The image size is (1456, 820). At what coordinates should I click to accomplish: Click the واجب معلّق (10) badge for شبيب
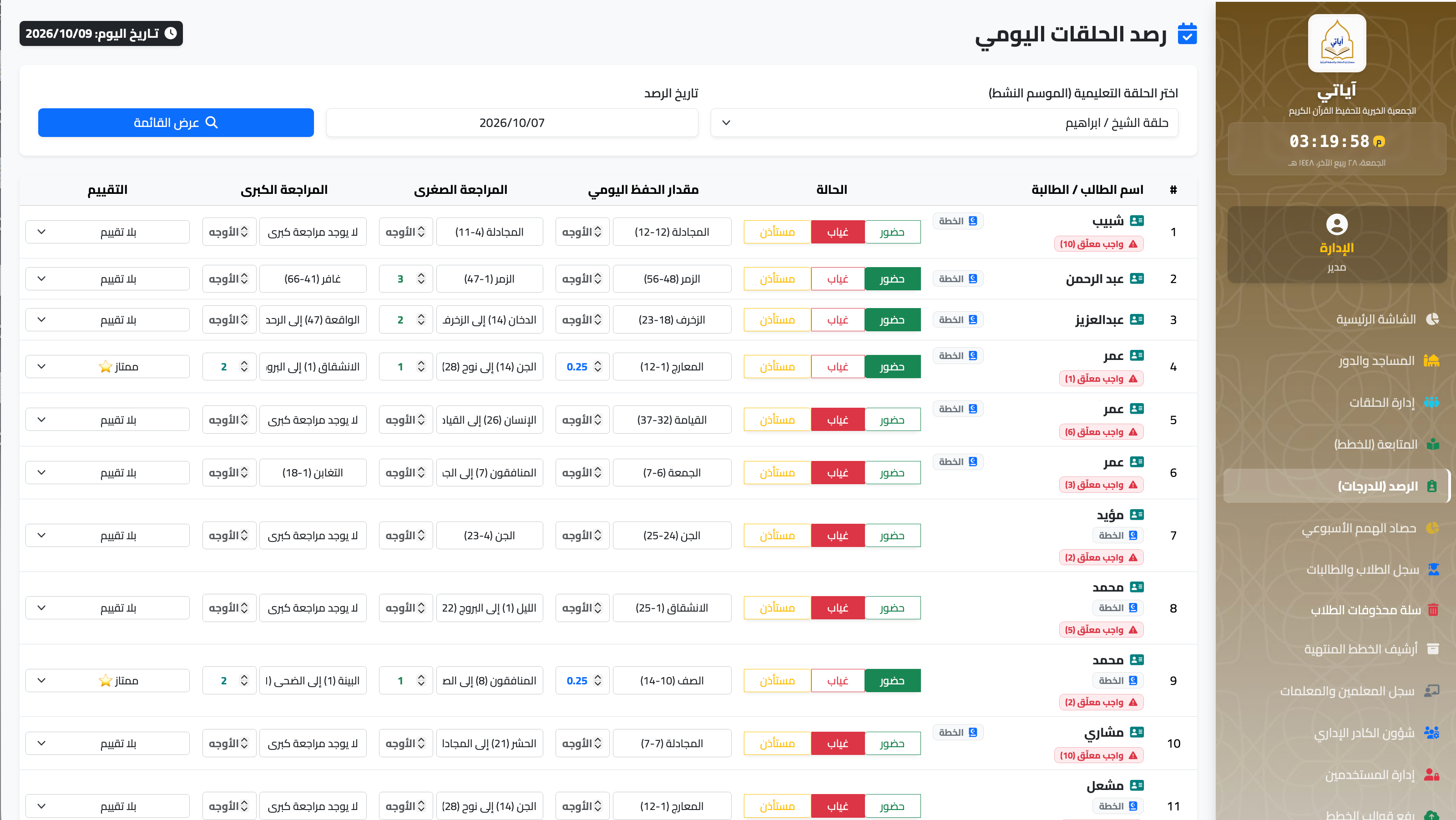[x=1099, y=244]
